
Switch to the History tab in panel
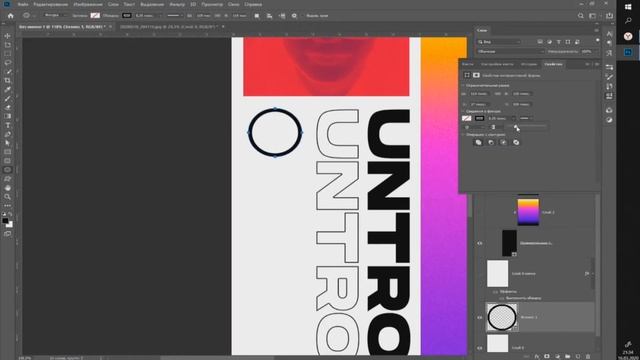tap(529, 64)
